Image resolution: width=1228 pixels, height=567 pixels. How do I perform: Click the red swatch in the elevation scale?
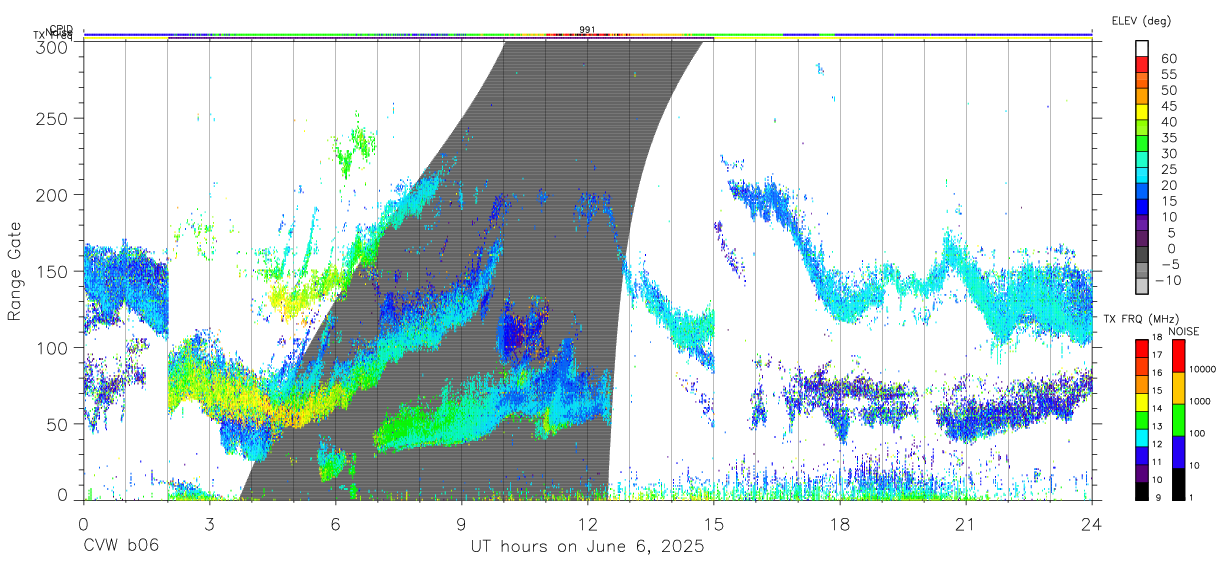1142,63
